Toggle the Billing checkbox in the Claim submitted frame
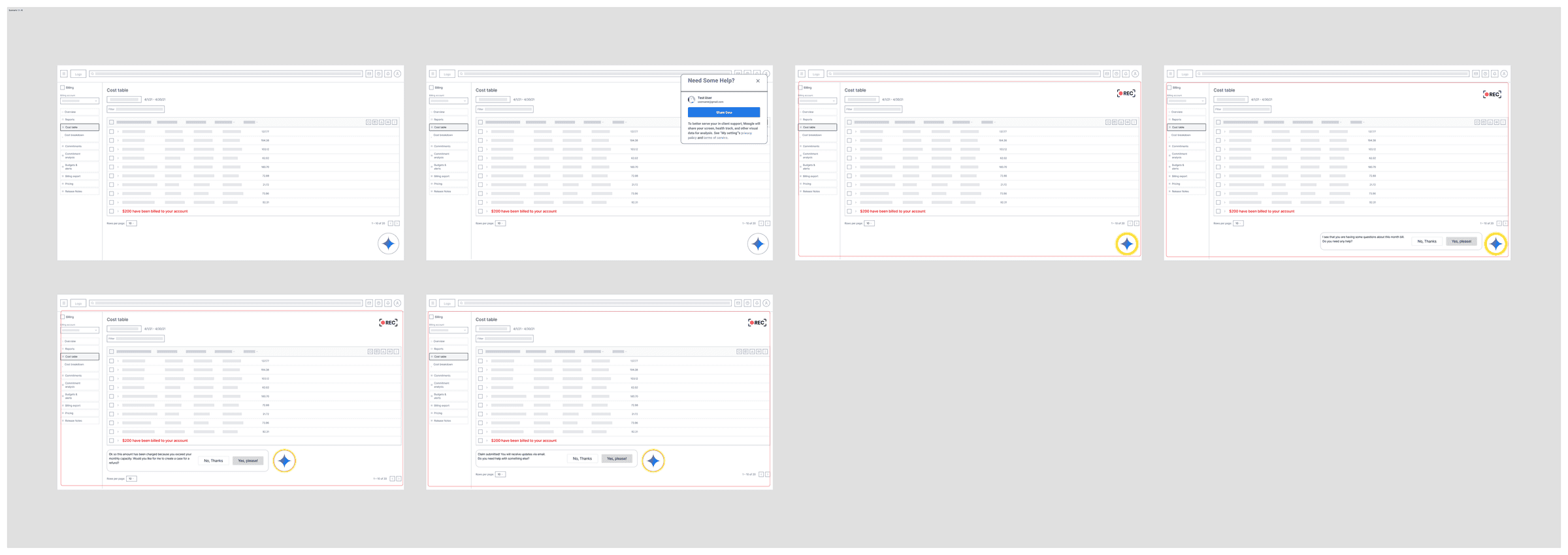The width and height of the screenshot is (1568, 555). pyautogui.click(x=432, y=317)
